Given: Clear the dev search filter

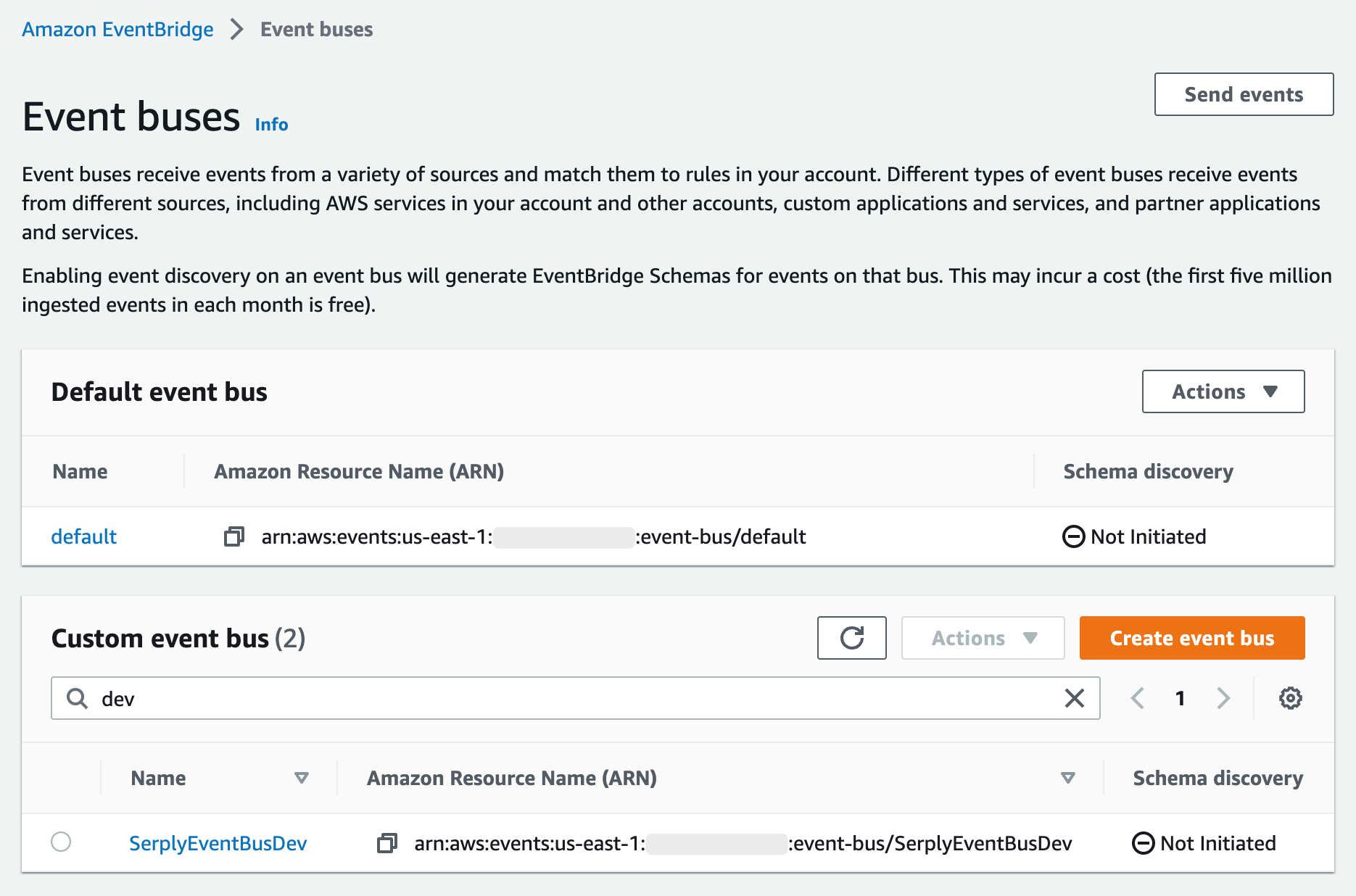Looking at the screenshot, I should tap(1074, 698).
